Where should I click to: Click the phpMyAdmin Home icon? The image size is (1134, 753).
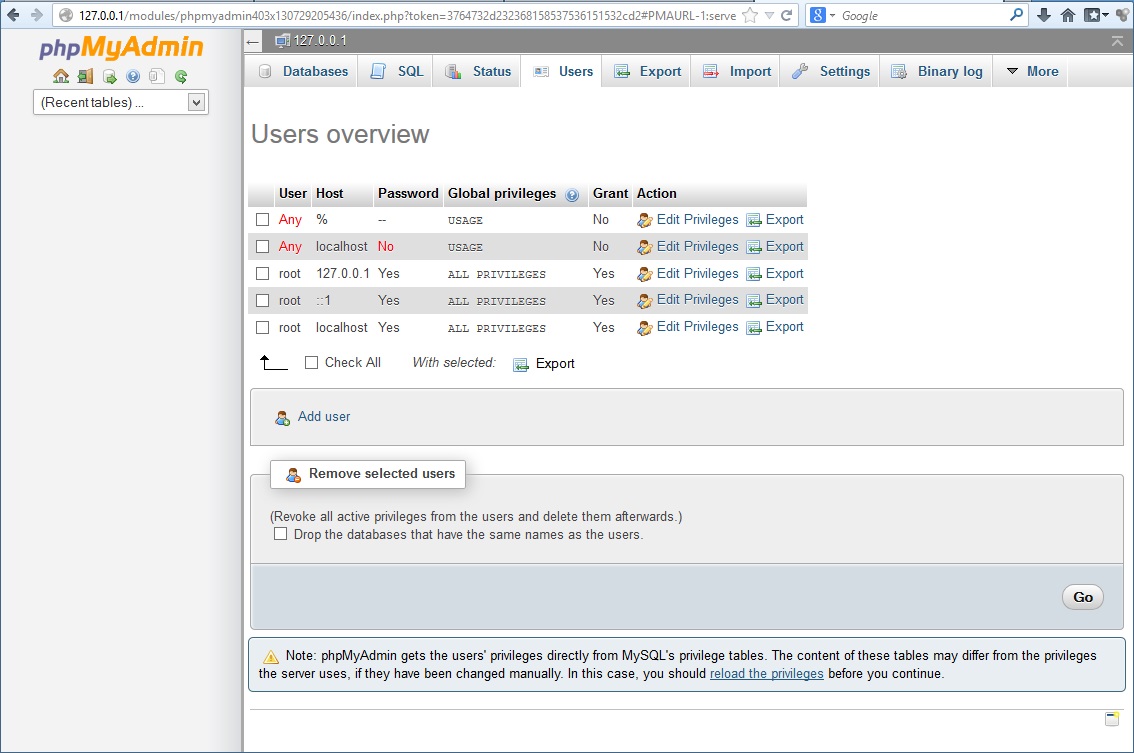[x=61, y=76]
